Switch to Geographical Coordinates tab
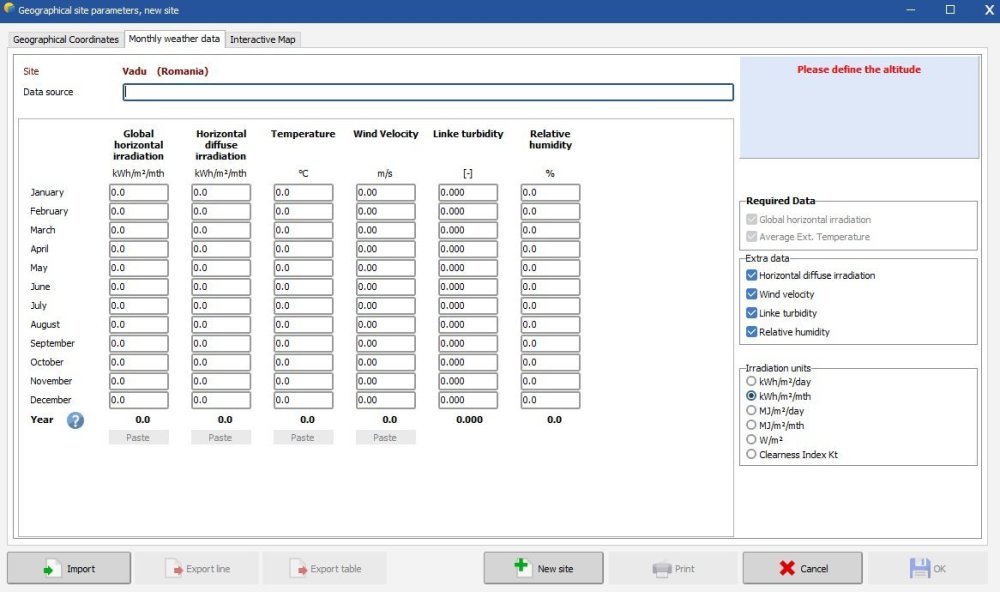 (66, 40)
